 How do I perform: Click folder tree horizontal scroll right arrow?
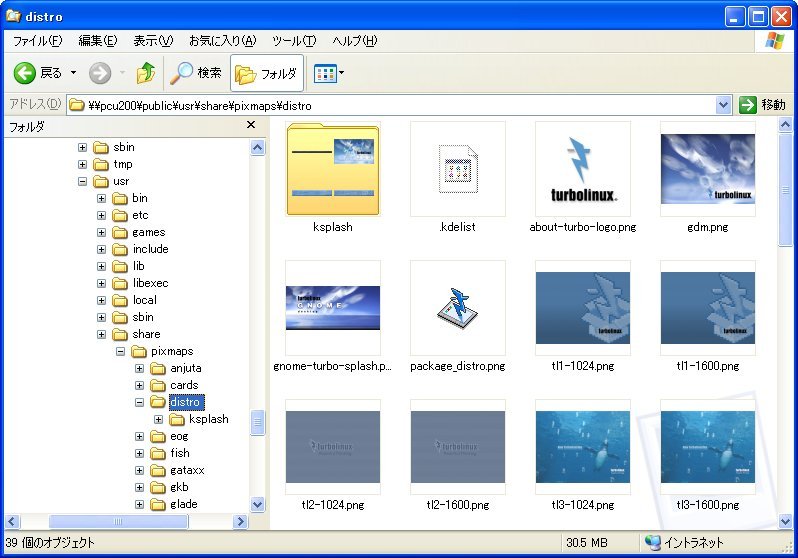point(240,521)
